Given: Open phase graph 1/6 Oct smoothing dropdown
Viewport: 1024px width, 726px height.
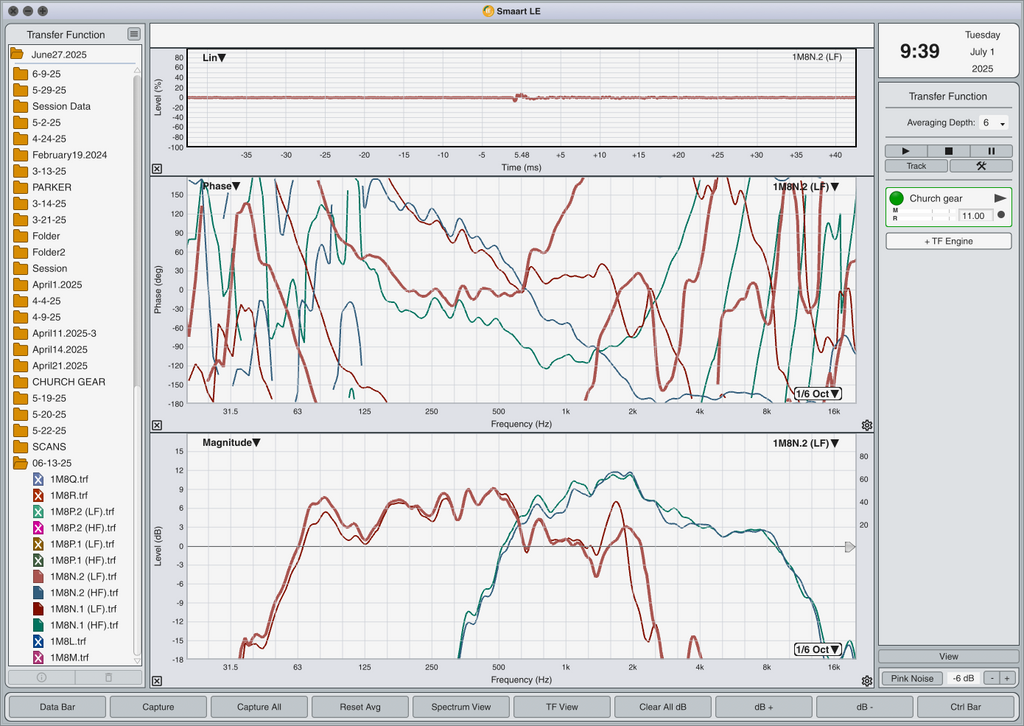Looking at the screenshot, I should [818, 394].
